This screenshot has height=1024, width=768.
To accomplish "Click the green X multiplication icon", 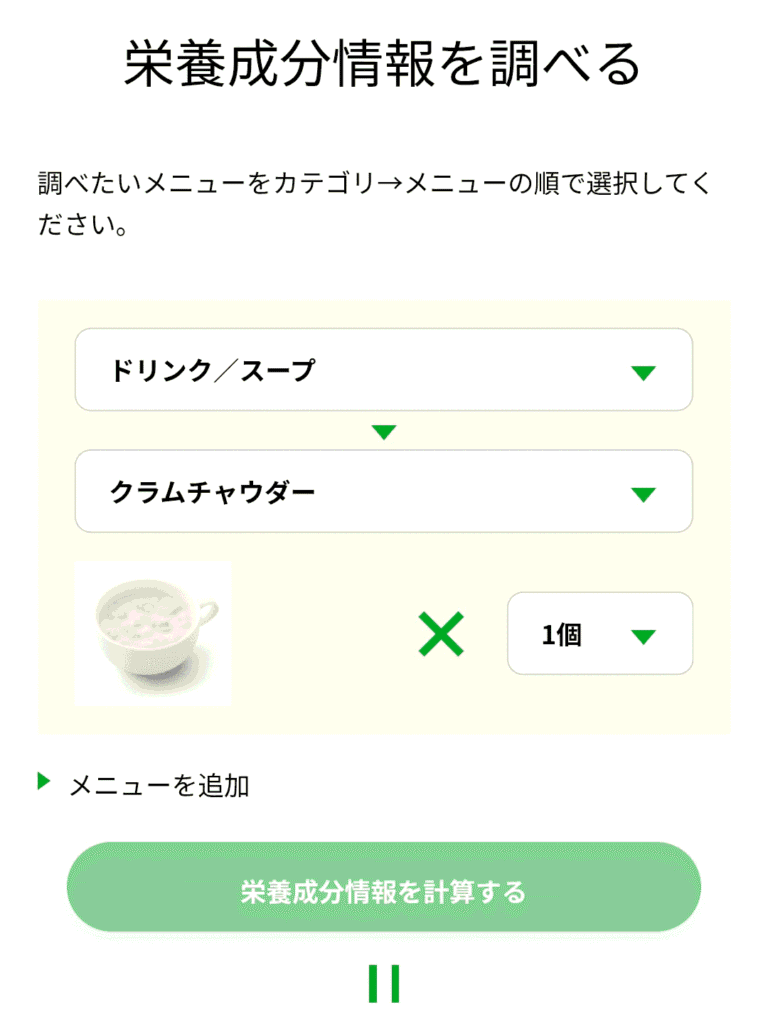I will click(x=441, y=634).
